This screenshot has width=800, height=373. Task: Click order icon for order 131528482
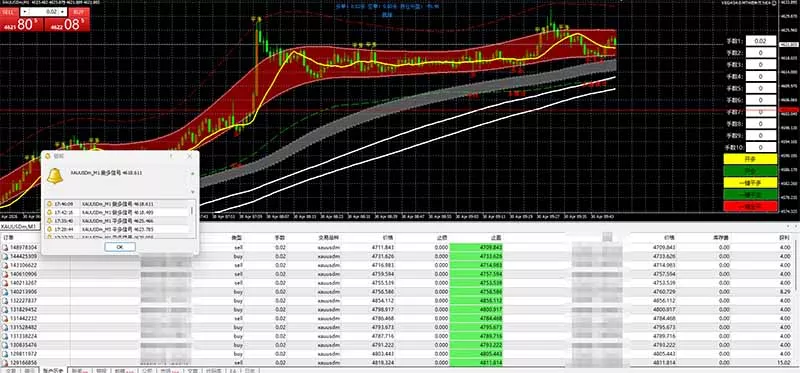click(x=5, y=327)
